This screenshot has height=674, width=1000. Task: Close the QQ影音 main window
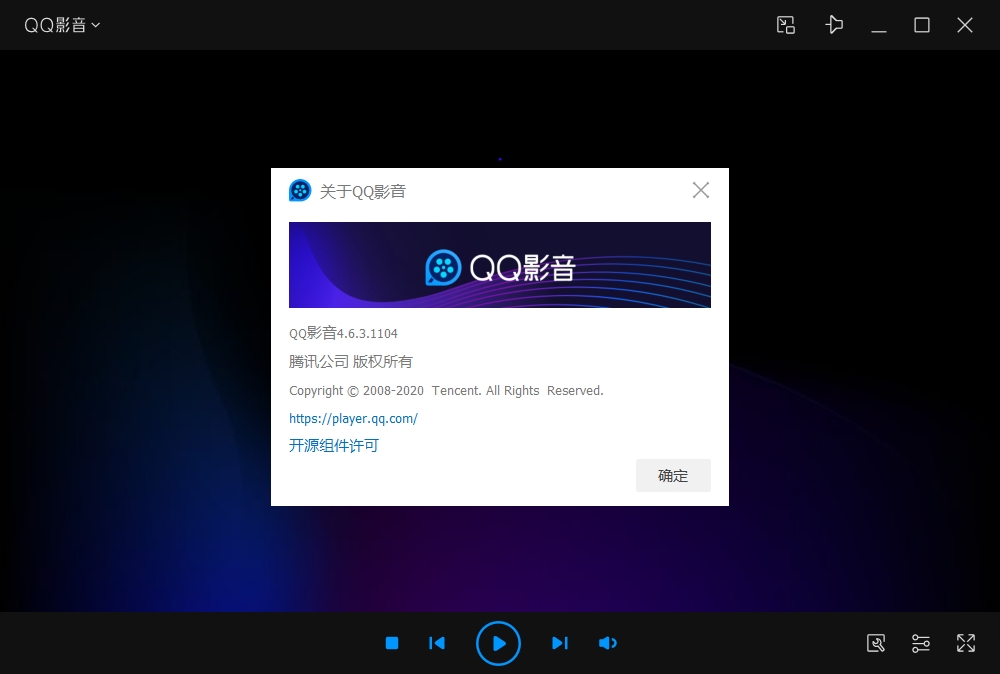tap(965, 25)
